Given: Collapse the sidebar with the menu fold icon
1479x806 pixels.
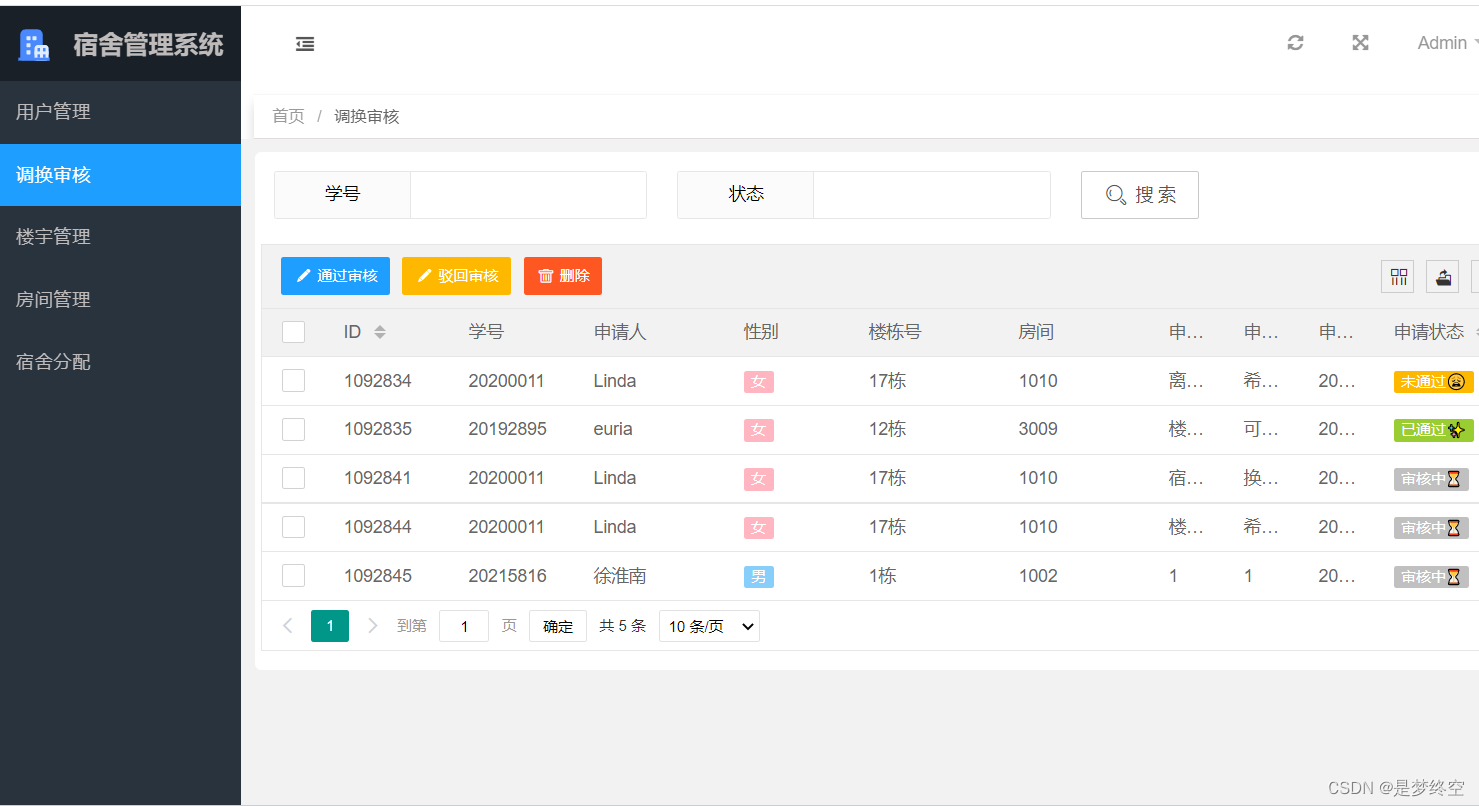Looking at the screenshot, I should point(305,44).
